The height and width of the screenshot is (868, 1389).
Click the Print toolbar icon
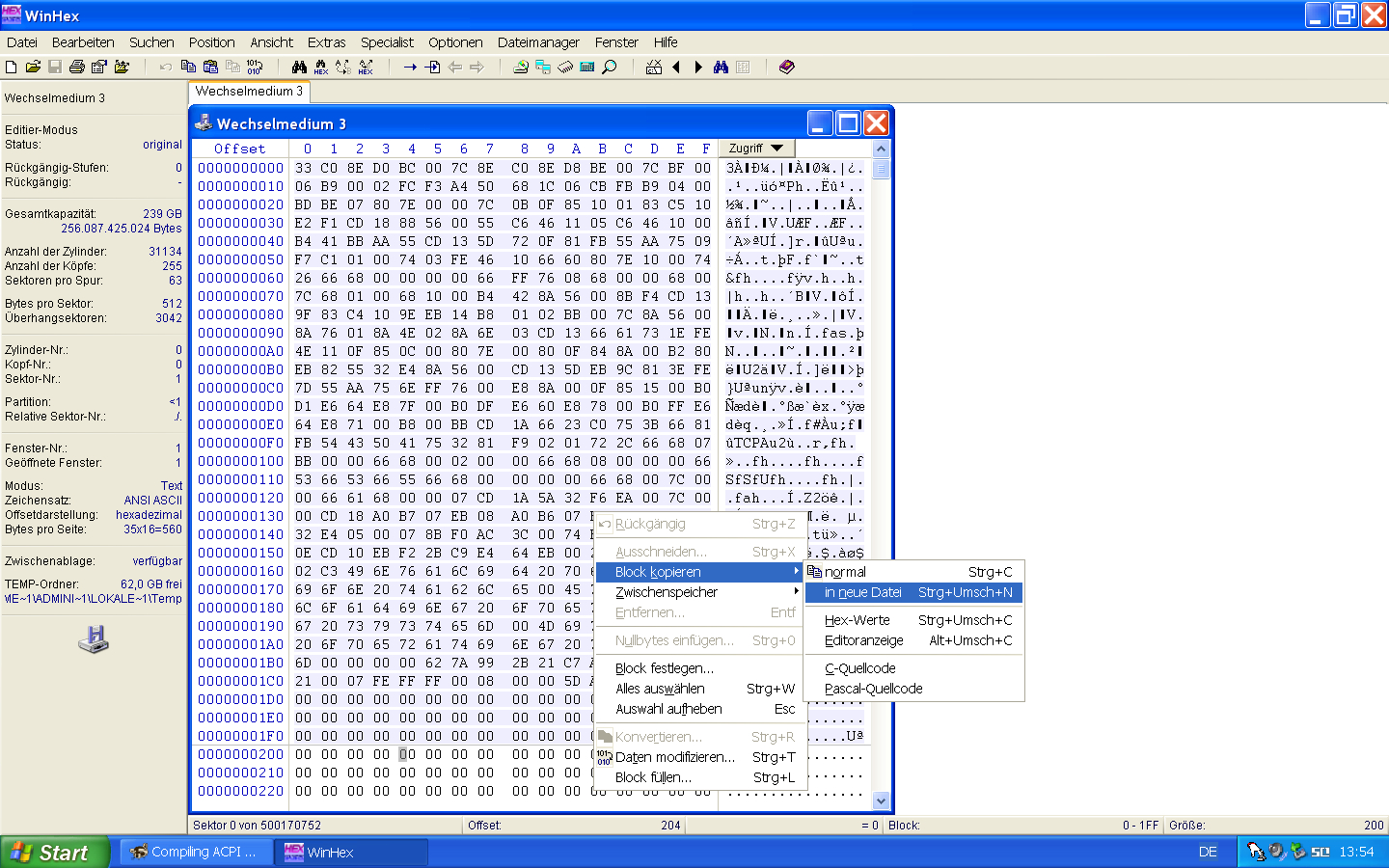(77, 68)
